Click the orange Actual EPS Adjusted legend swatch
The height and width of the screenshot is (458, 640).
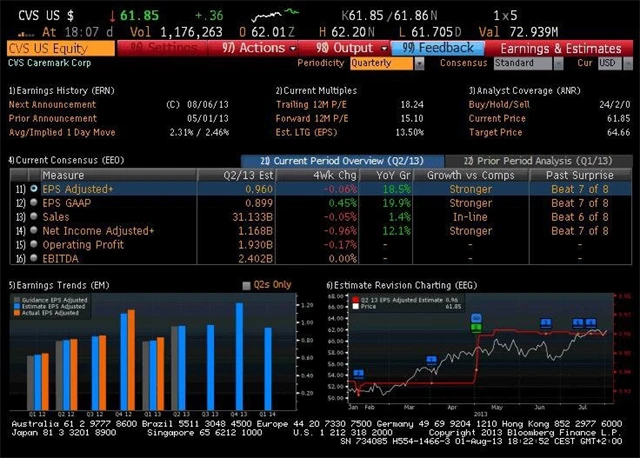tap(17, 313)
